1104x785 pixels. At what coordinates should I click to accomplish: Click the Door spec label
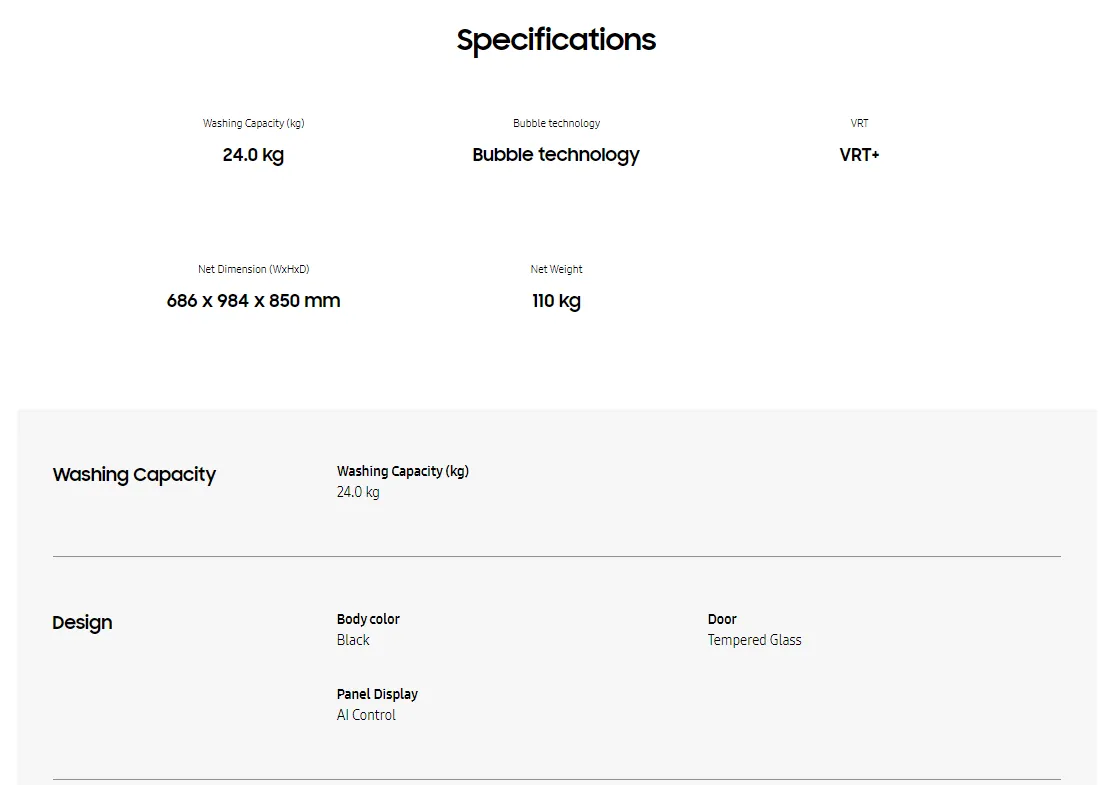tap(722, 620)
